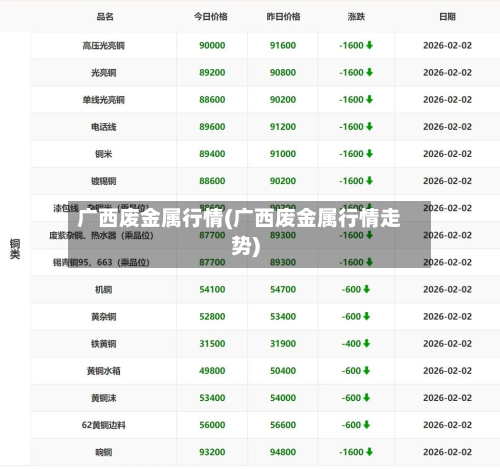Select the product name 高压光亮铜
The width and height of the screenshot is (500, 469).
(x=104, y=45)
